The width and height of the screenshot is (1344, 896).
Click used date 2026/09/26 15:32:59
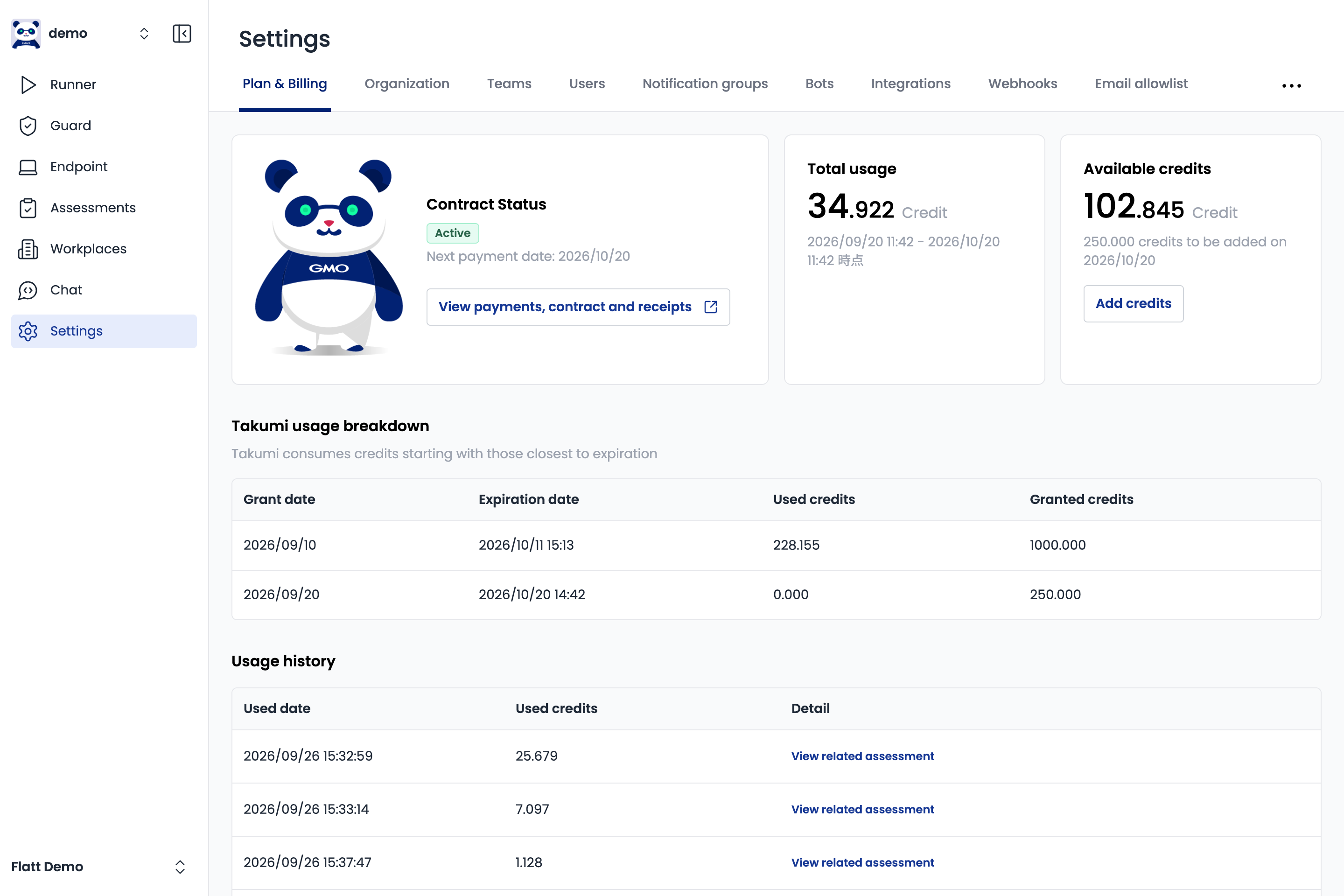tap(308, 756)
